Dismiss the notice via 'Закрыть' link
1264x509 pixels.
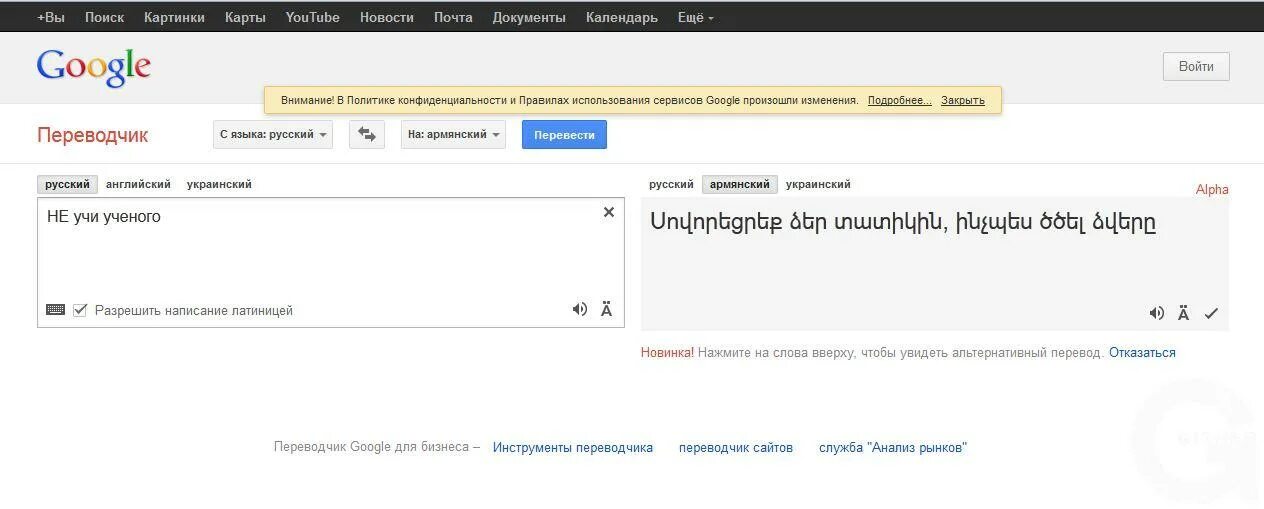pyautogui.click(x=963, y=100)
